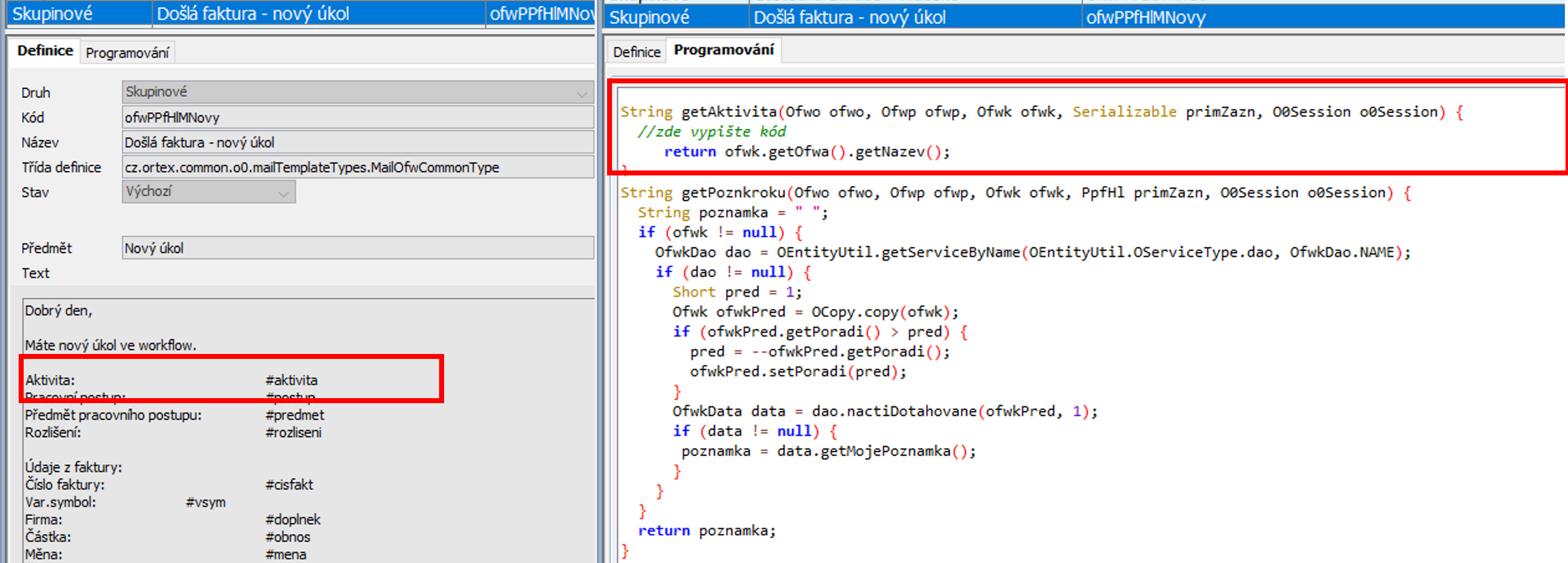Open the Definice tab in left panel

45,51
